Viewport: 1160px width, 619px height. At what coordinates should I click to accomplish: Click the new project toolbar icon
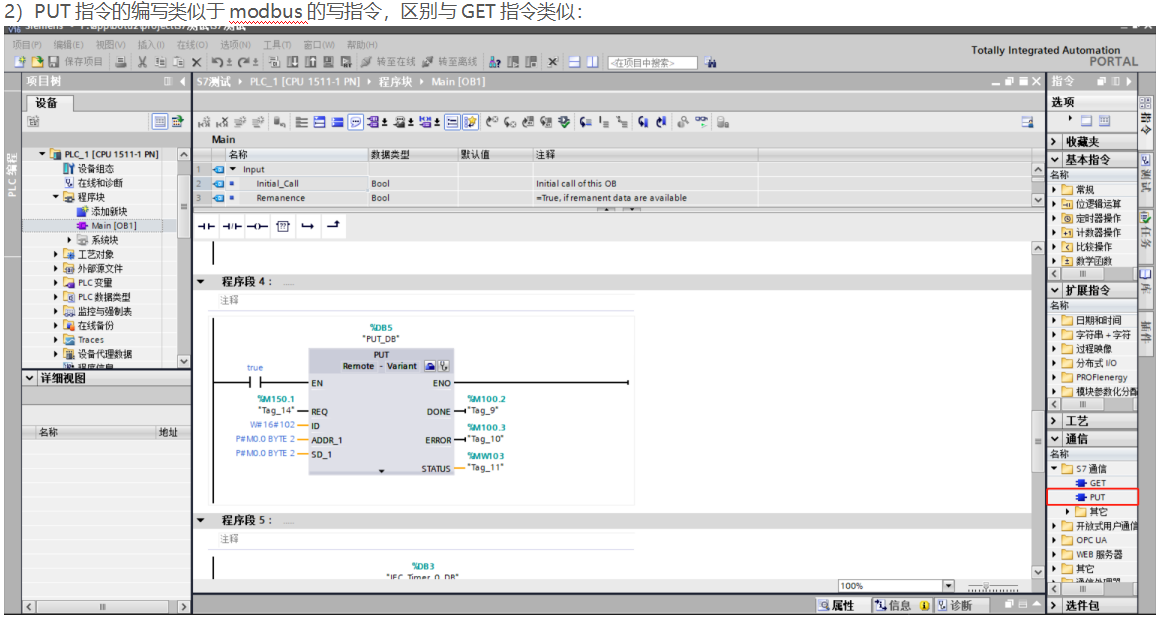(20, 62)
